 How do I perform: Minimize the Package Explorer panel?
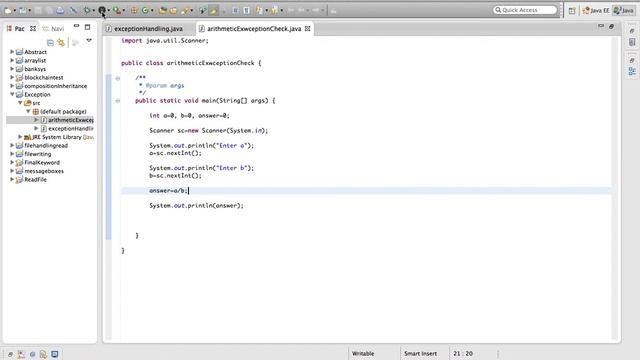pyautogui.click(x=76, y=26)
